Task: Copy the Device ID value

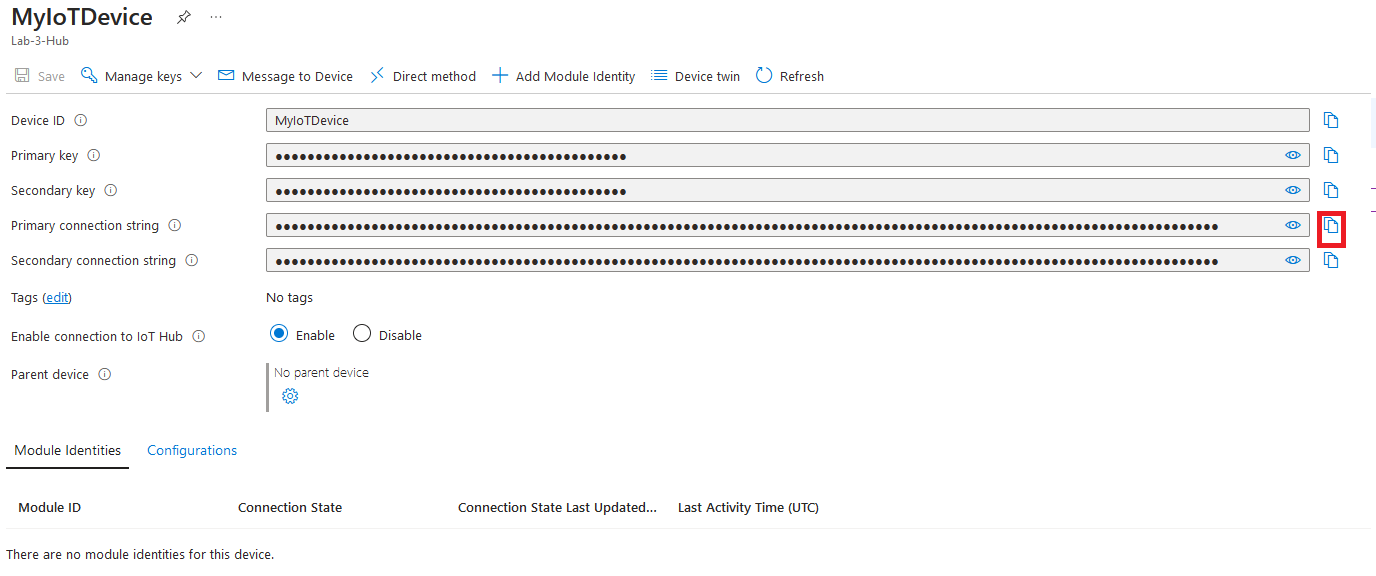Action: (1331, 120)
